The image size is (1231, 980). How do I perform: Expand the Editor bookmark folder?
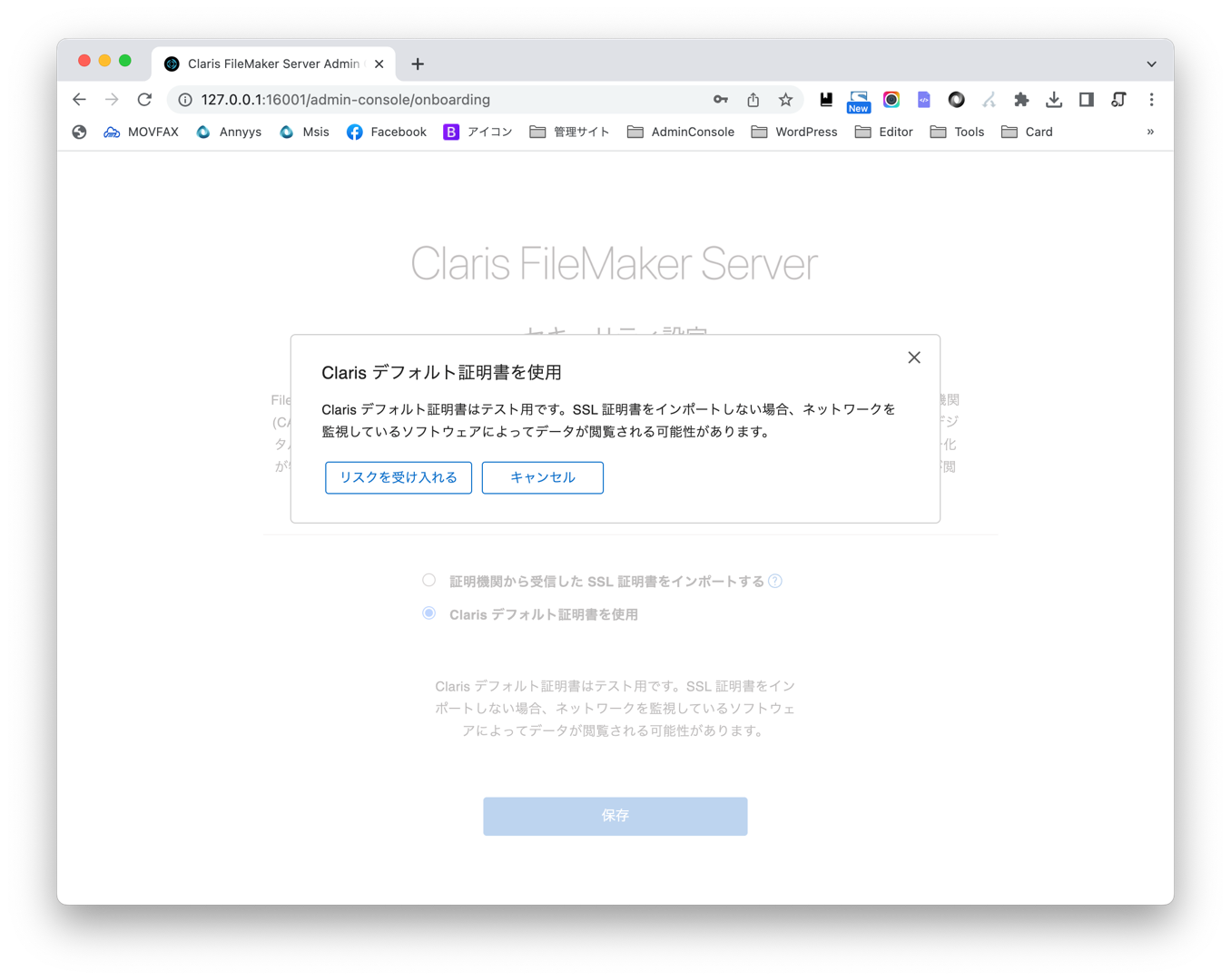click(x=884, y=132)
